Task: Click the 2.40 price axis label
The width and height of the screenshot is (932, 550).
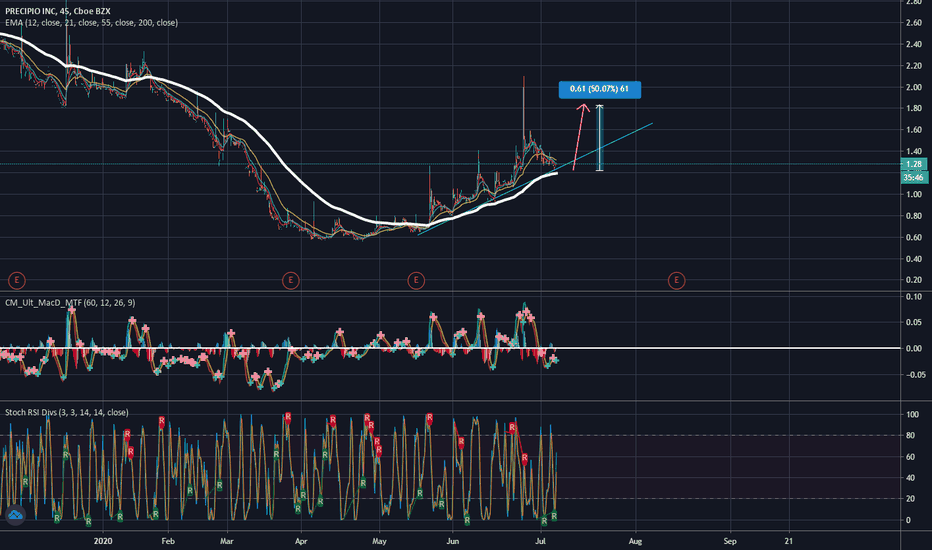Action: click(914, 44)
